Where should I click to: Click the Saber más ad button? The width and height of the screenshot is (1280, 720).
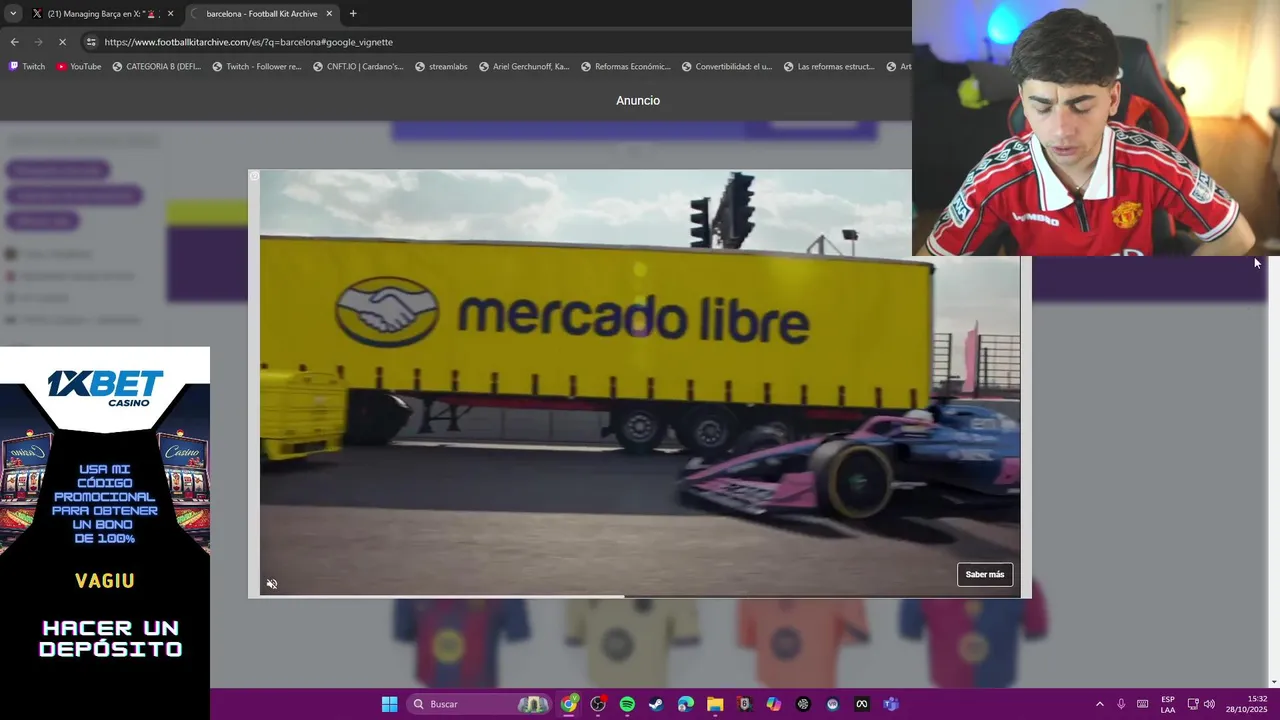tap(985, 575)
